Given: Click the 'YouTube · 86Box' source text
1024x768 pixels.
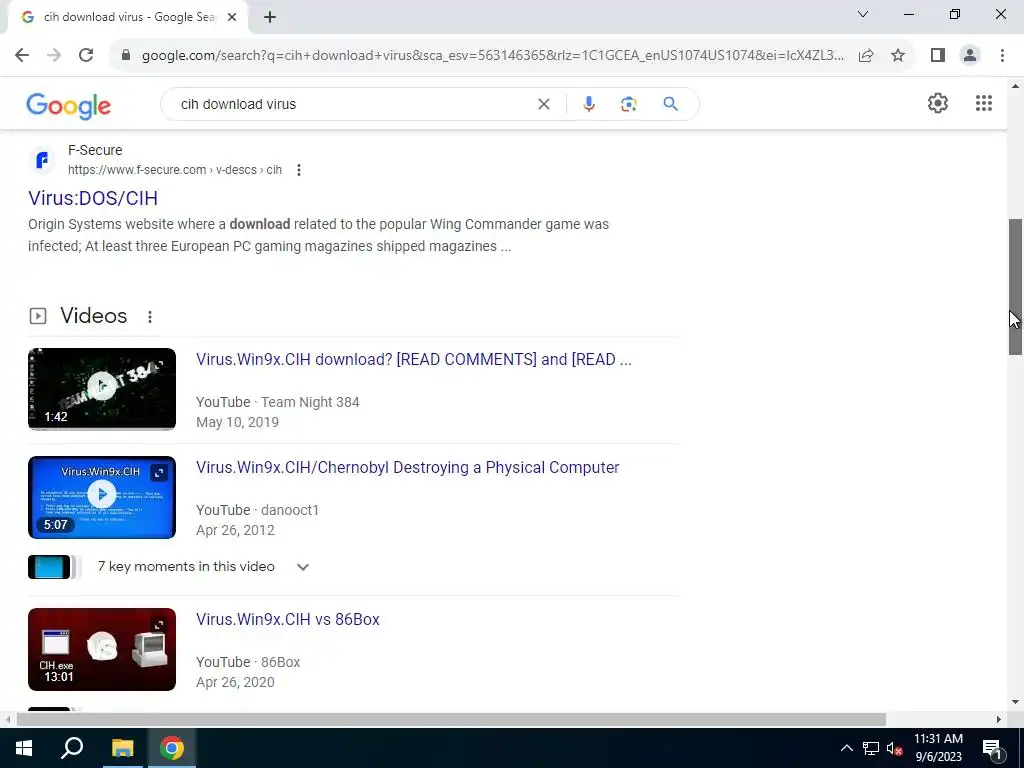Looking at the screenshot, I should (248, 662).
